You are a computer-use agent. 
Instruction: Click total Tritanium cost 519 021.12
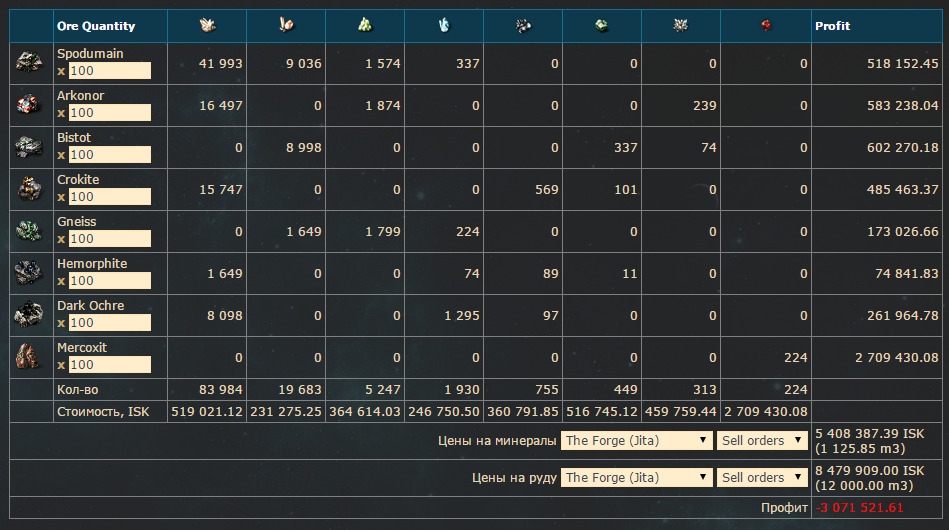207,412
